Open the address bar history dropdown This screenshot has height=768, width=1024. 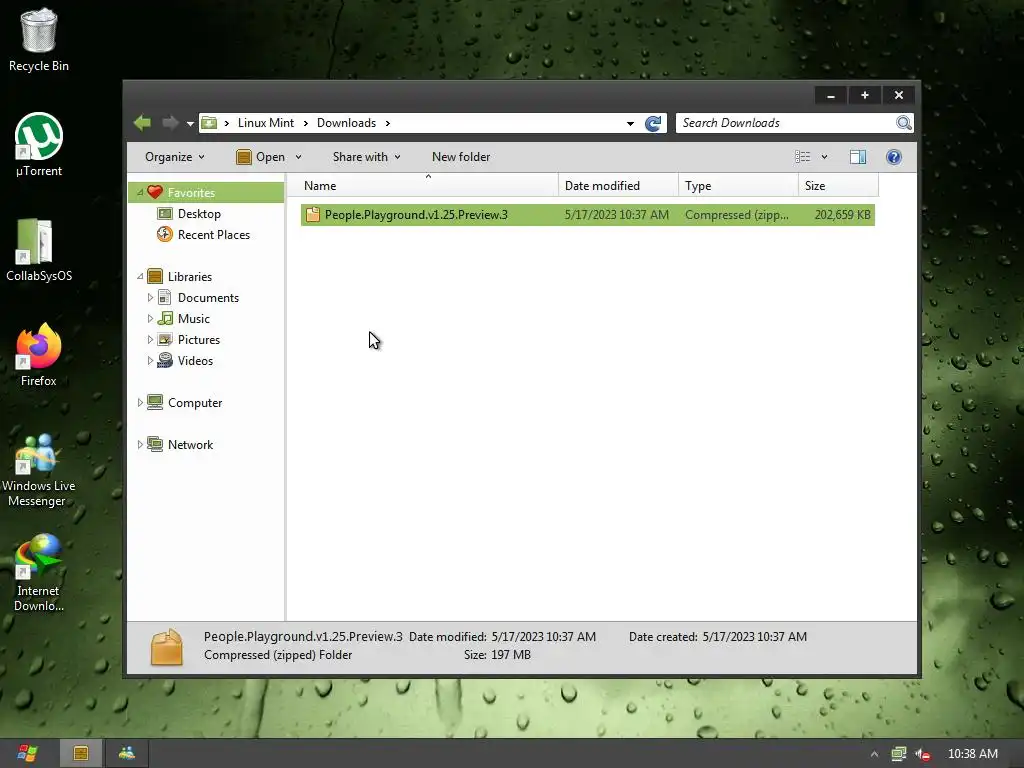tap(630, 123)
